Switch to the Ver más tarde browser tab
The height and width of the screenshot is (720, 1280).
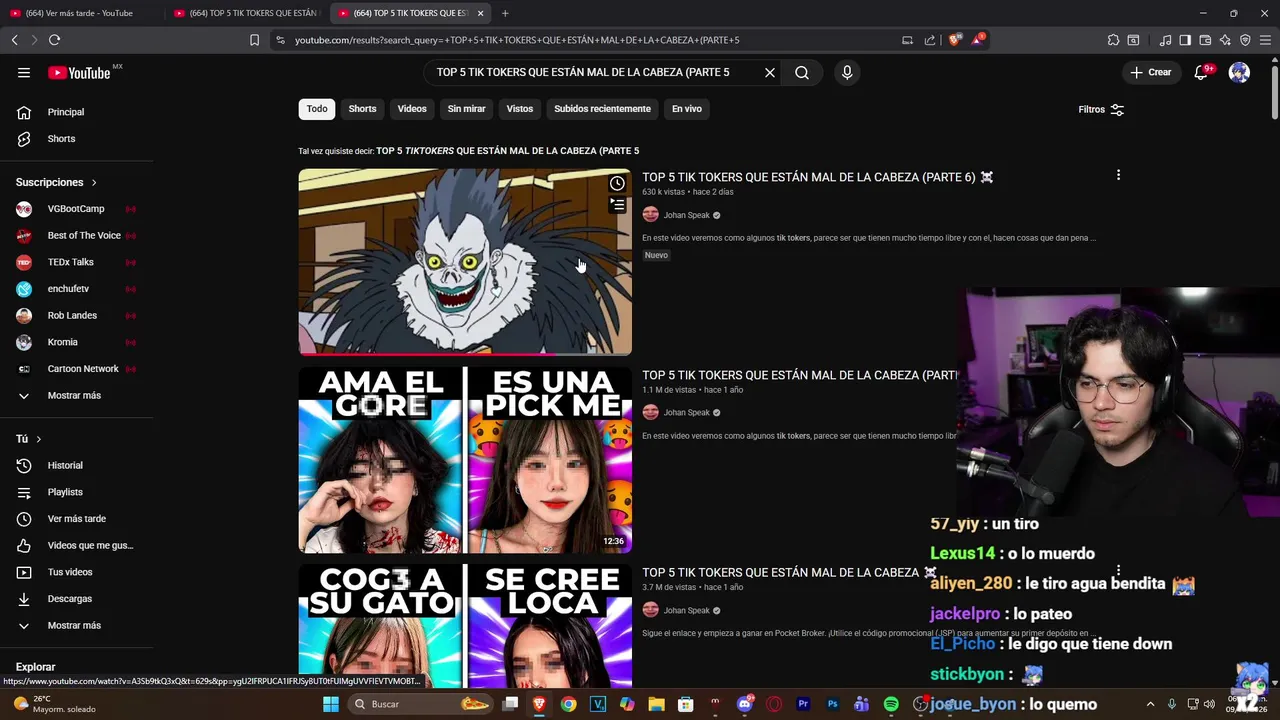pyautogui.click(x=80, y=13)
